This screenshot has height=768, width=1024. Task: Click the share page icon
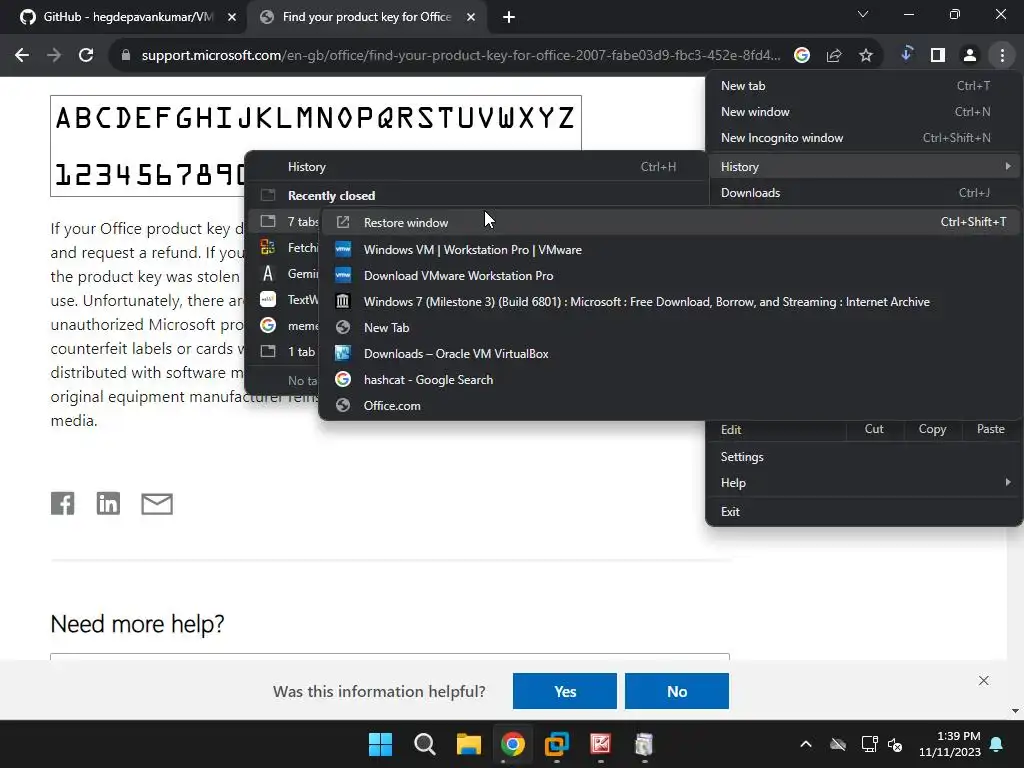(x=834, y=55)
